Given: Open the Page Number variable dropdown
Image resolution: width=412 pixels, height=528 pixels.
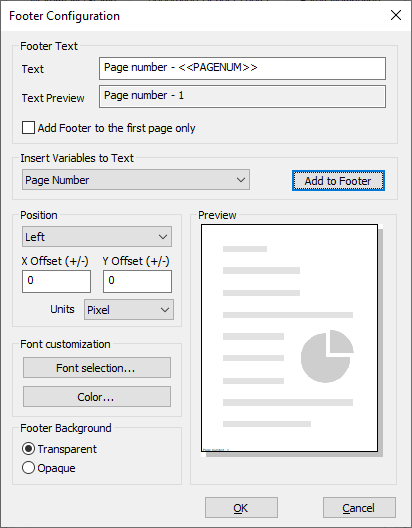Looking at the screenshot, I should tap(136, 180).
